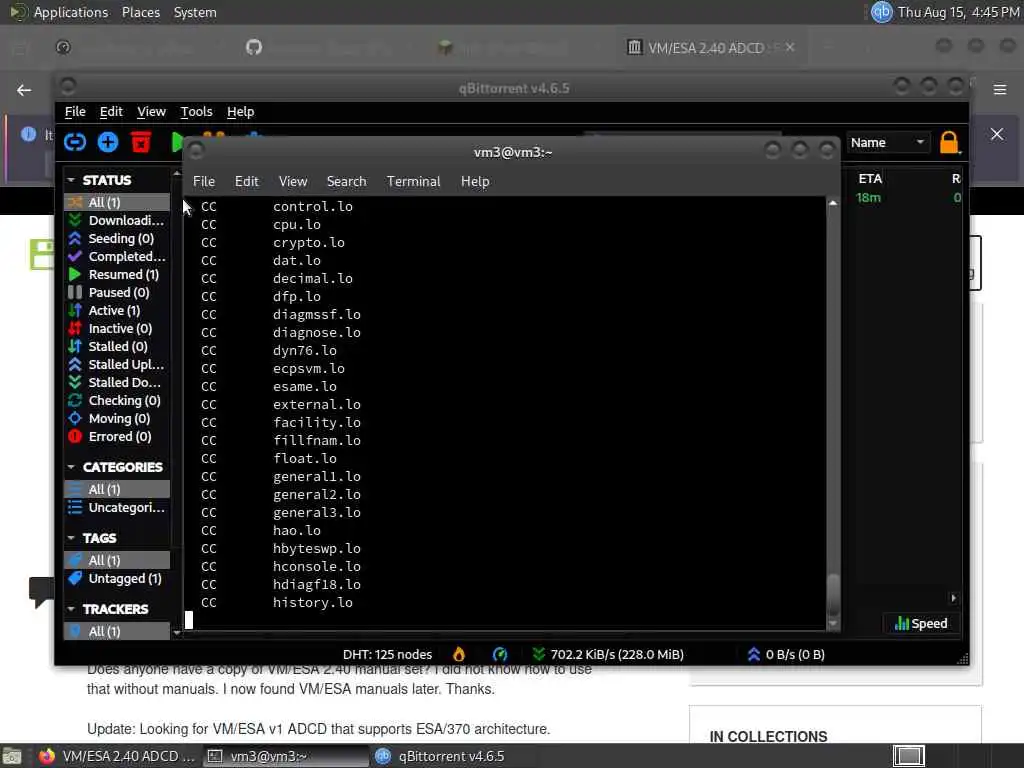
Task: Open qBittorrent File menu
Action: (75, 112)
